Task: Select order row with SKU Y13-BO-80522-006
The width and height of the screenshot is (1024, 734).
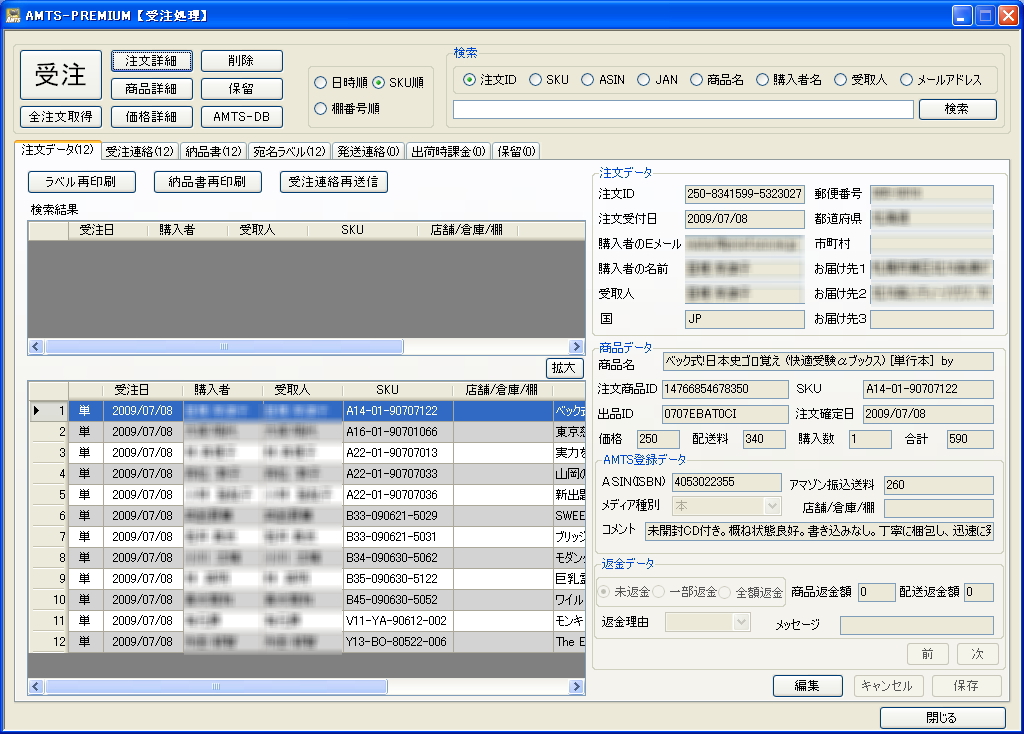Action: click(x=307, y=642)
